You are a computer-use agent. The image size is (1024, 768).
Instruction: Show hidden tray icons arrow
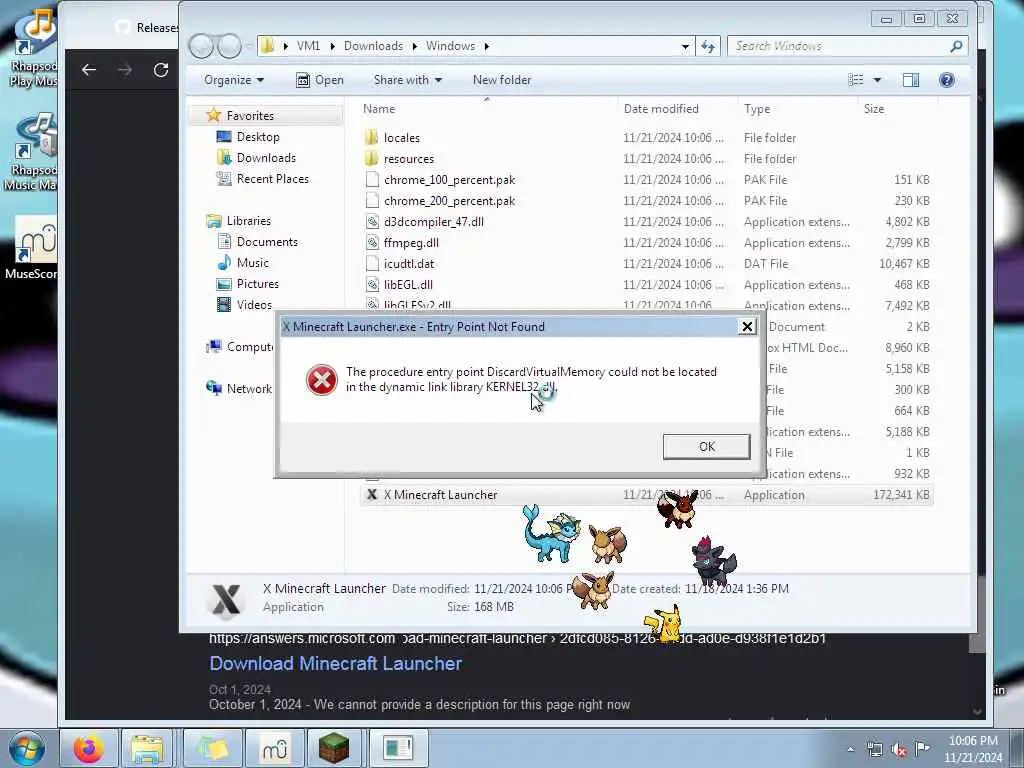[x=850, y=750]
